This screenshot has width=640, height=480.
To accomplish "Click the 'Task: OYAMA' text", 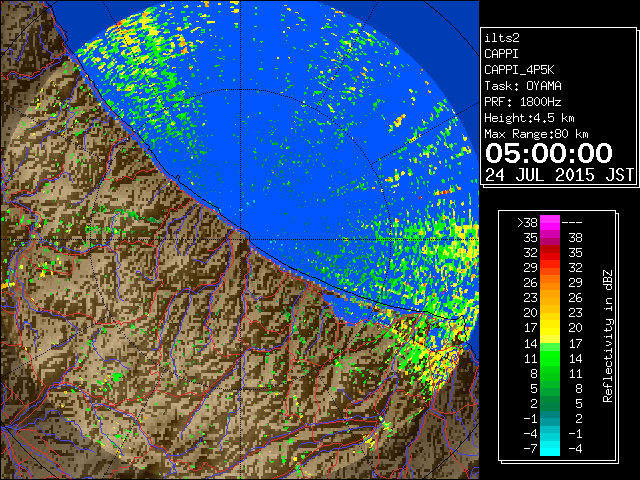I will [x=522, y=86].
